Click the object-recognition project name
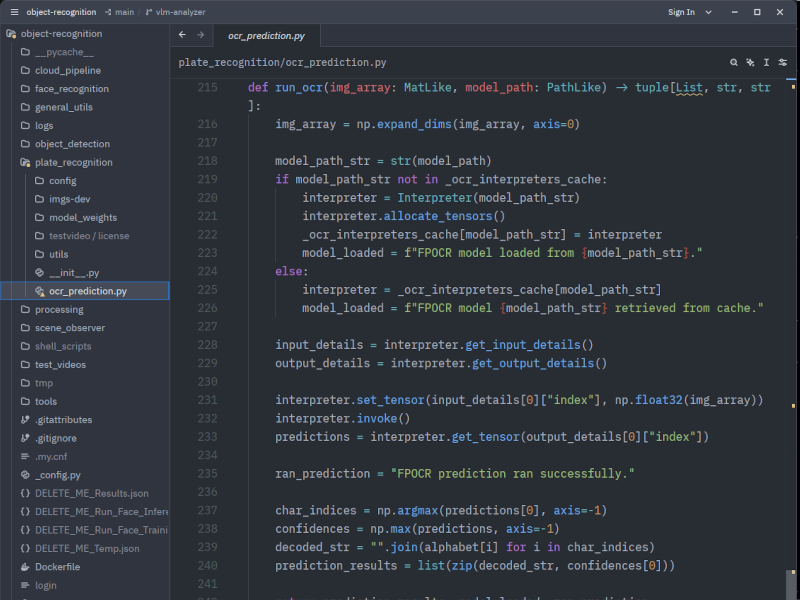800x600 pixels. point(61,12)
